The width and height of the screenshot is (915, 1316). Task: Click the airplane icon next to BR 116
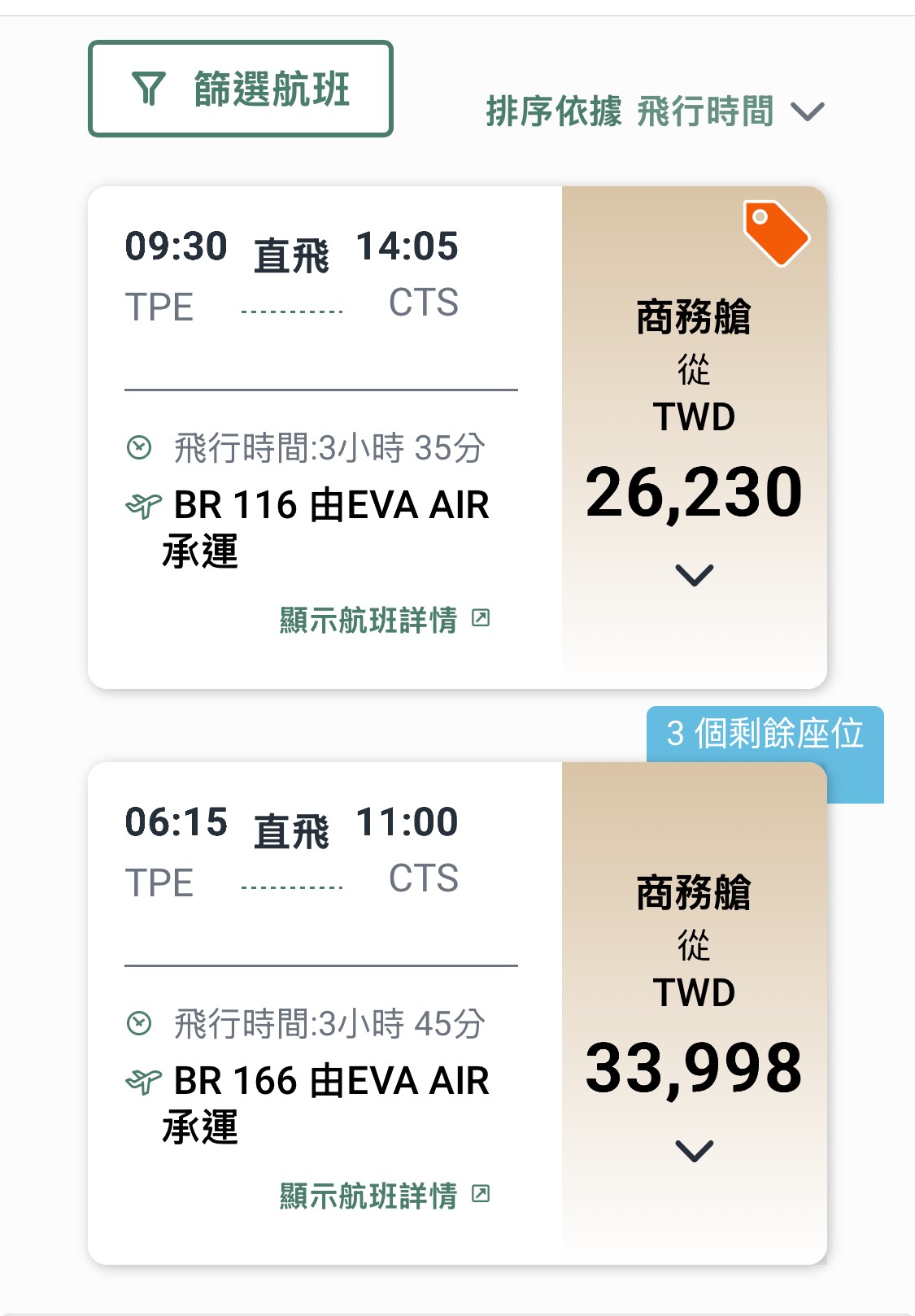[144, 506]
